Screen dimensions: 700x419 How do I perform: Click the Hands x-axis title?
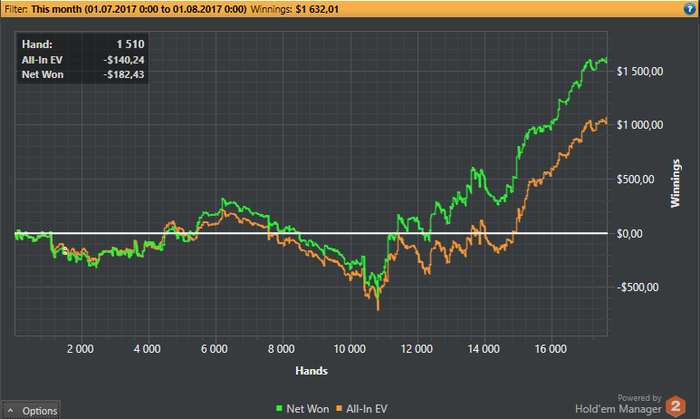(x=311, y=371)
